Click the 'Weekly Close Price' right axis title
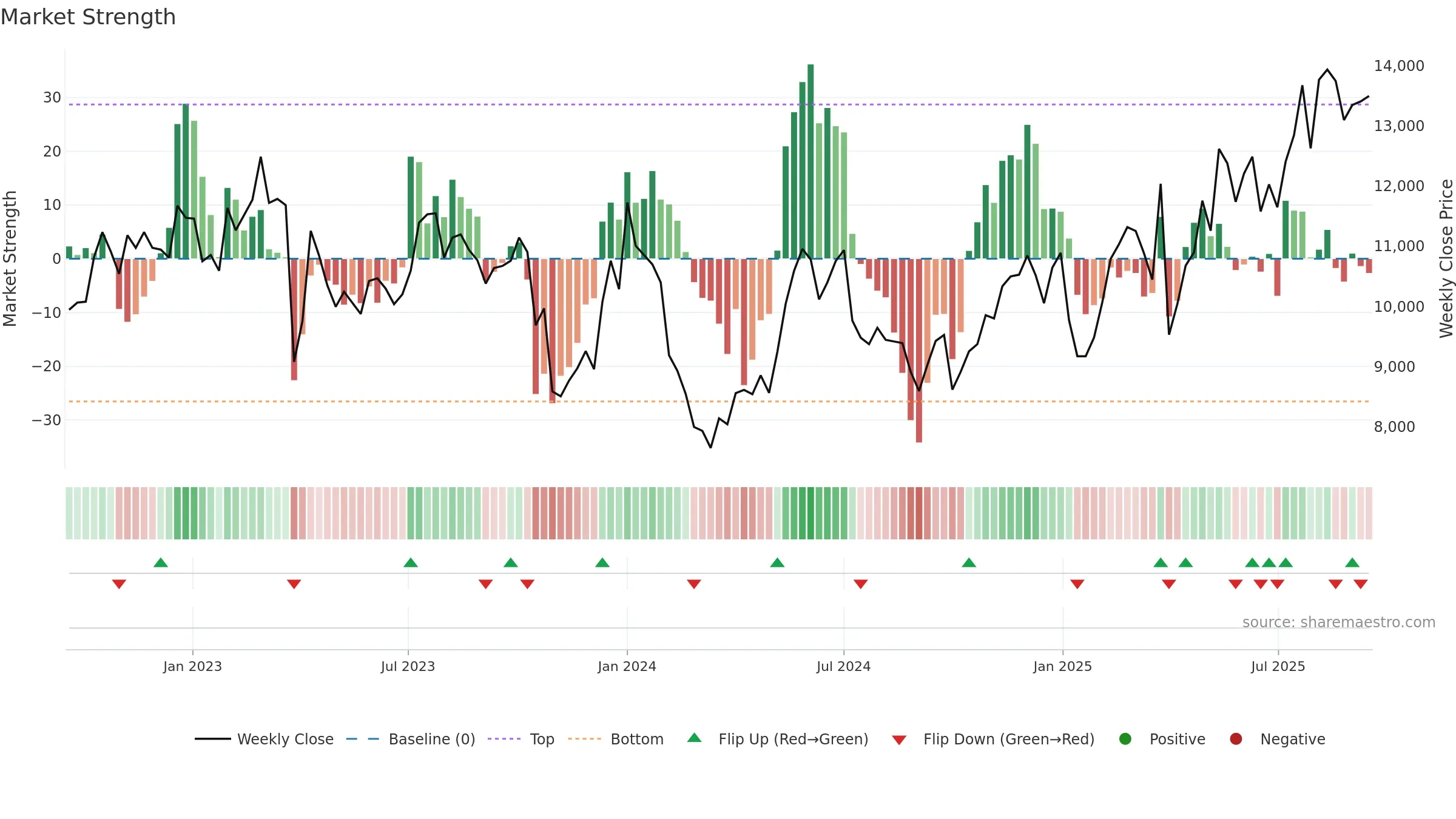 [x=1446, y=258]
